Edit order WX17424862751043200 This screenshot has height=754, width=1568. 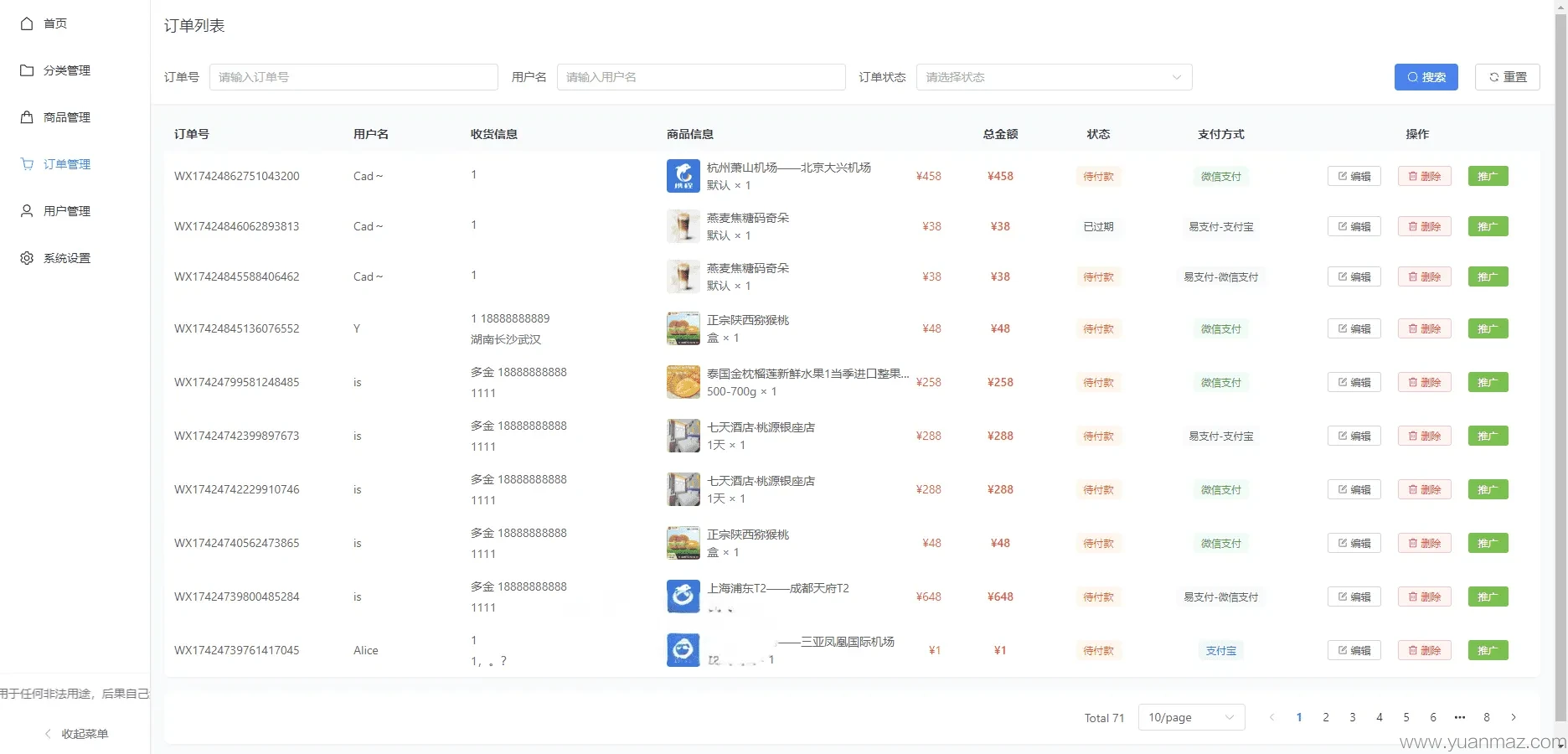1354,176
